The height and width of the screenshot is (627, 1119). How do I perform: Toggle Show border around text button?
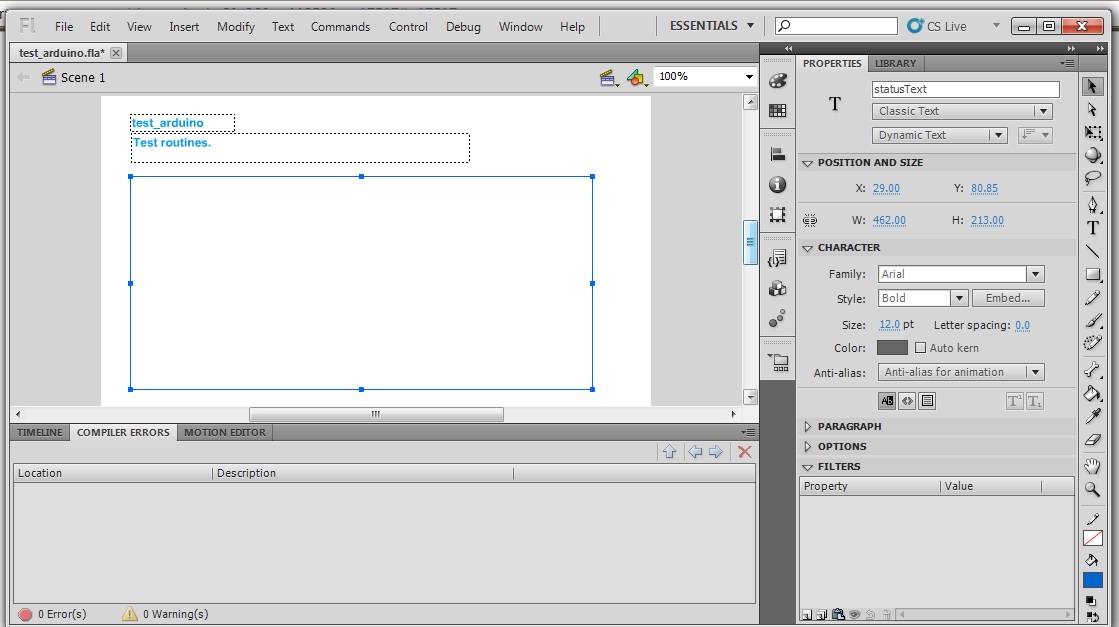pos(927,401)
